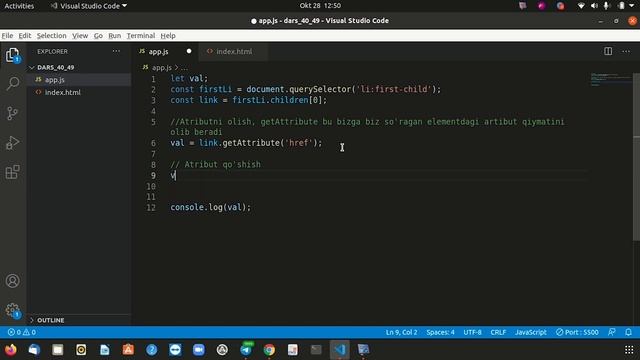Open the Manage gear icon
This screenshot has width=640, height=360.
[x=13, y=310]
